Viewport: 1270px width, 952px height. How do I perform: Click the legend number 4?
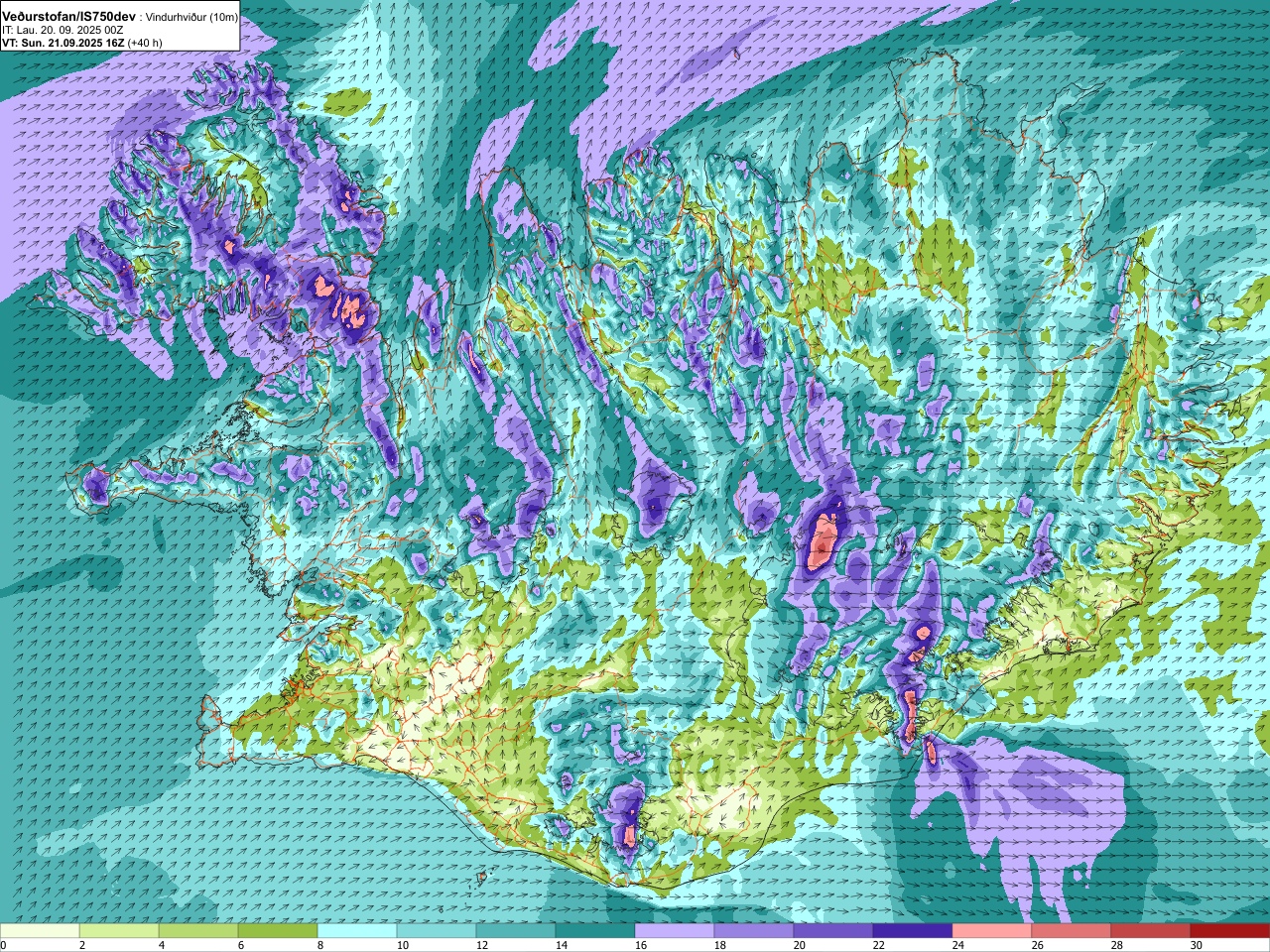(162, 945)
